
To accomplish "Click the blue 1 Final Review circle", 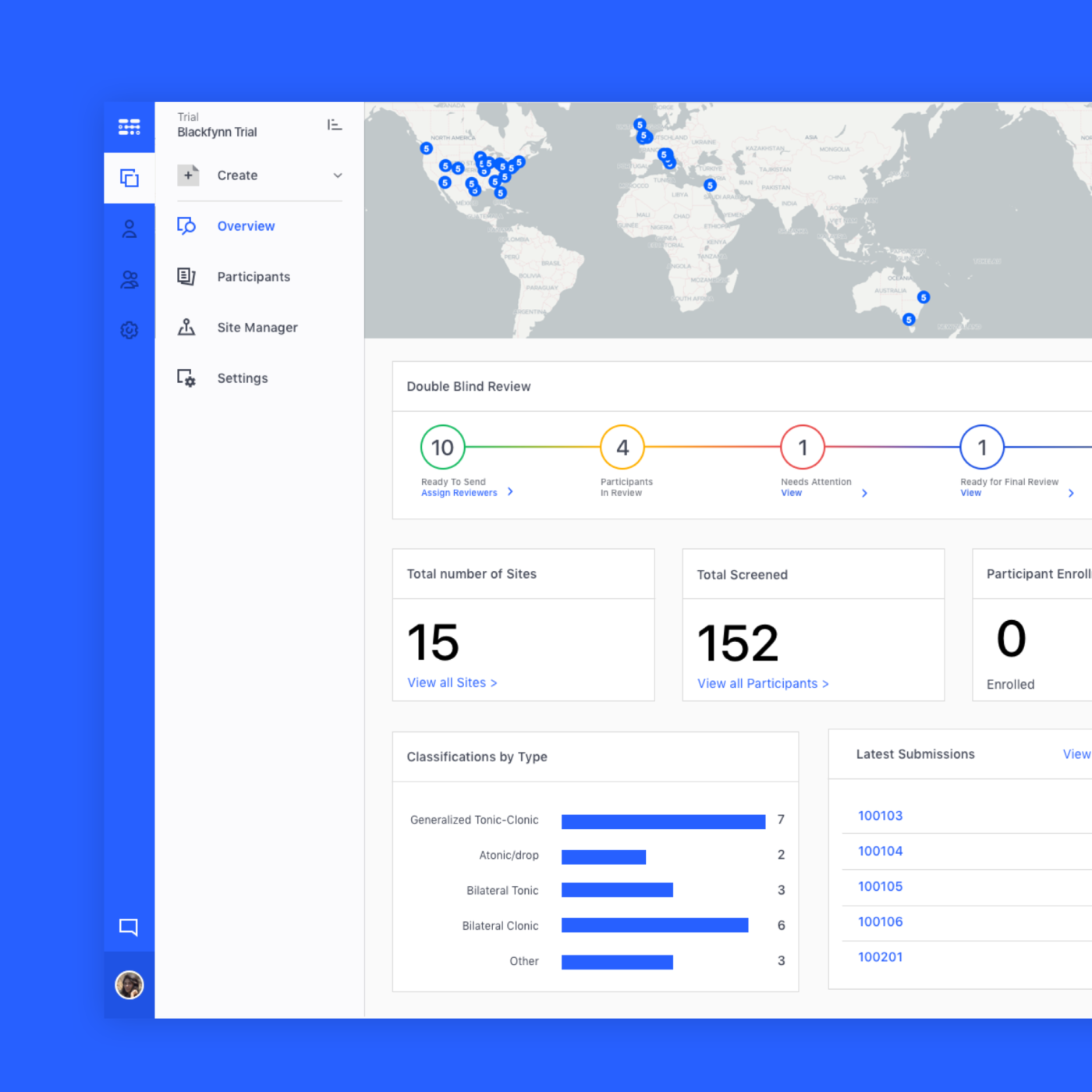I will pyautogui.click(x=982, y=447).
